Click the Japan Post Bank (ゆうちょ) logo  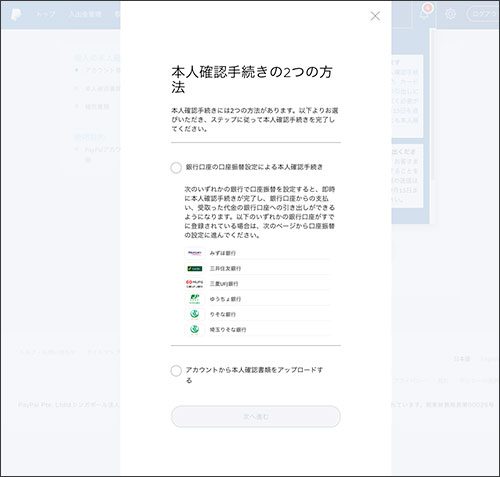195,299
